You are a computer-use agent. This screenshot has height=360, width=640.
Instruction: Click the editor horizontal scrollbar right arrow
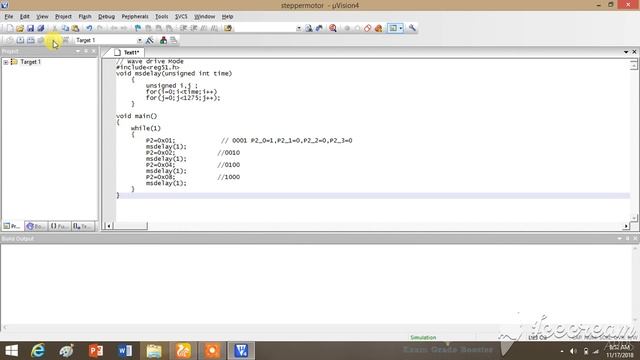coord(626,226)
